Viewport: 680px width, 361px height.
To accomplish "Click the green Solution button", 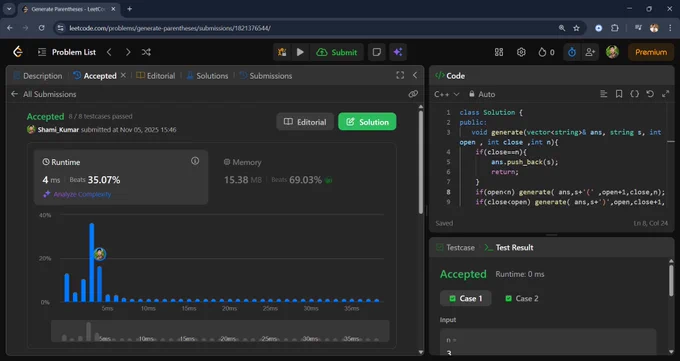I will pyautogui.click(x=367, y=122).
